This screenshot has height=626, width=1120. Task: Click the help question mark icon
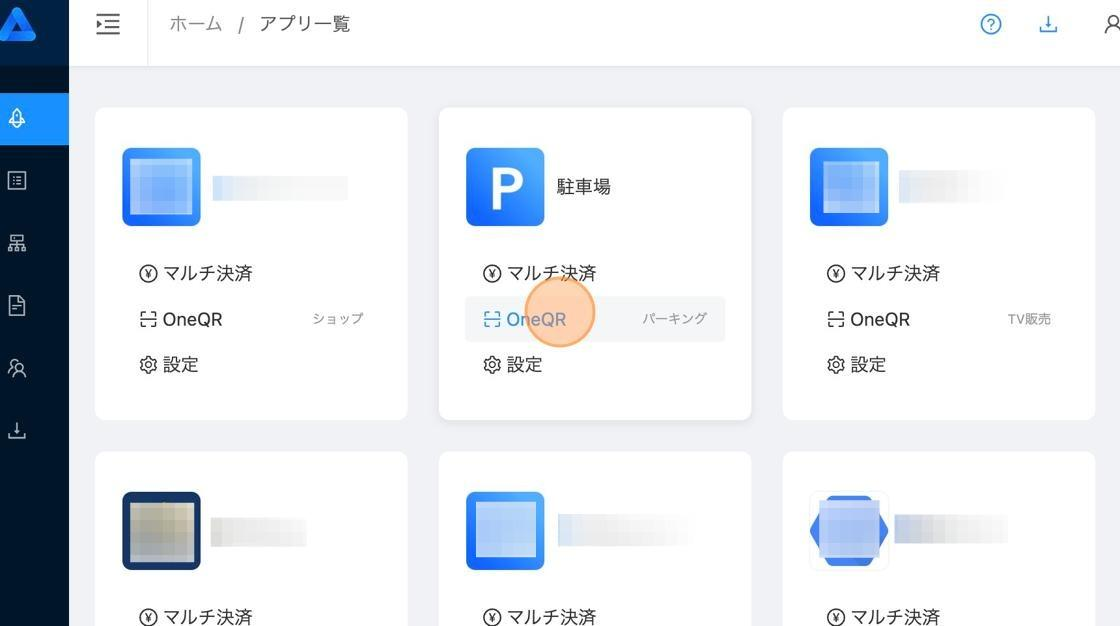point(991,24)
